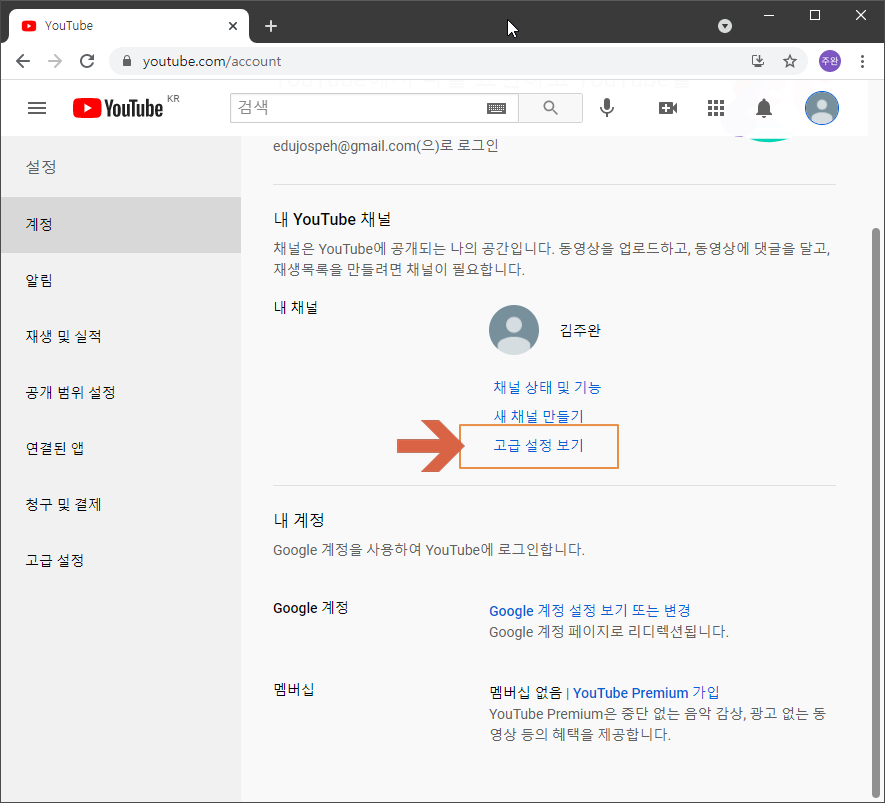The image size is (885, 803).
Task: Click the 김주완 channel name
Action: (580, 330)
